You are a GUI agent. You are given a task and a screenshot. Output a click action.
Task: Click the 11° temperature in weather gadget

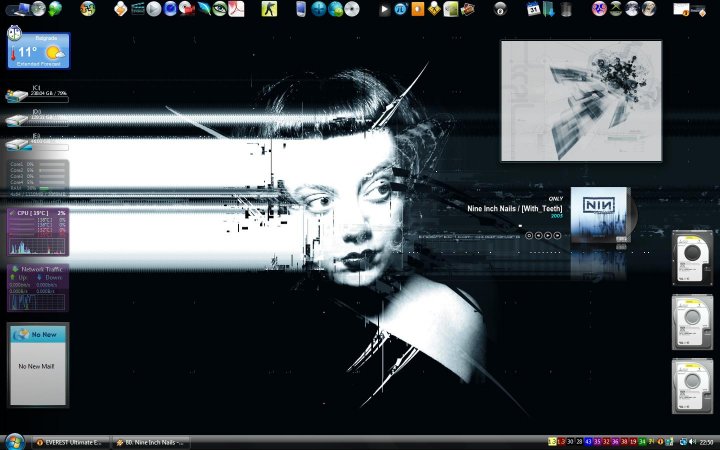pyautogui.click(x=27, y=52)
